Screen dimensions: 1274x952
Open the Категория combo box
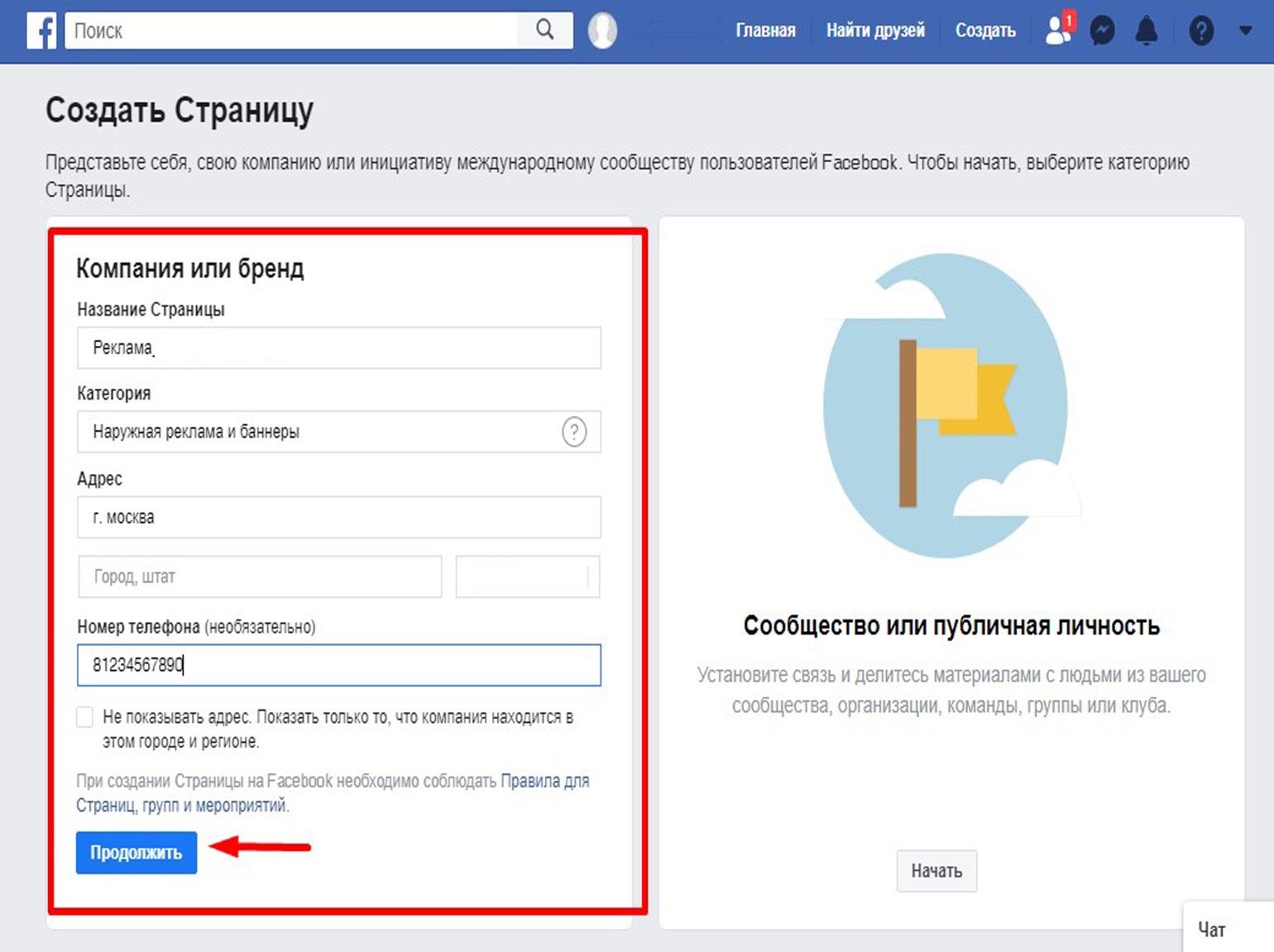pos(318,432)
